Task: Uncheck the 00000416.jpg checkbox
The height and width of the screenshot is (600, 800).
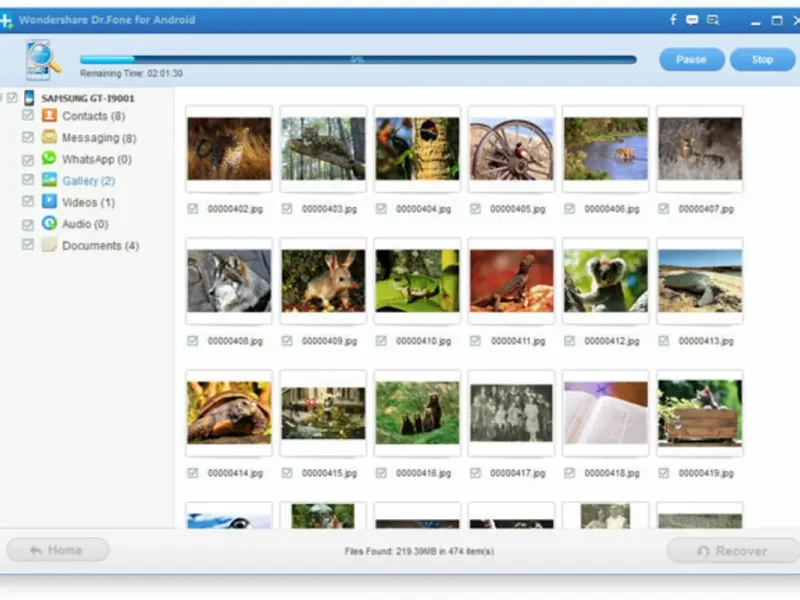Action: tap(381, 473)
